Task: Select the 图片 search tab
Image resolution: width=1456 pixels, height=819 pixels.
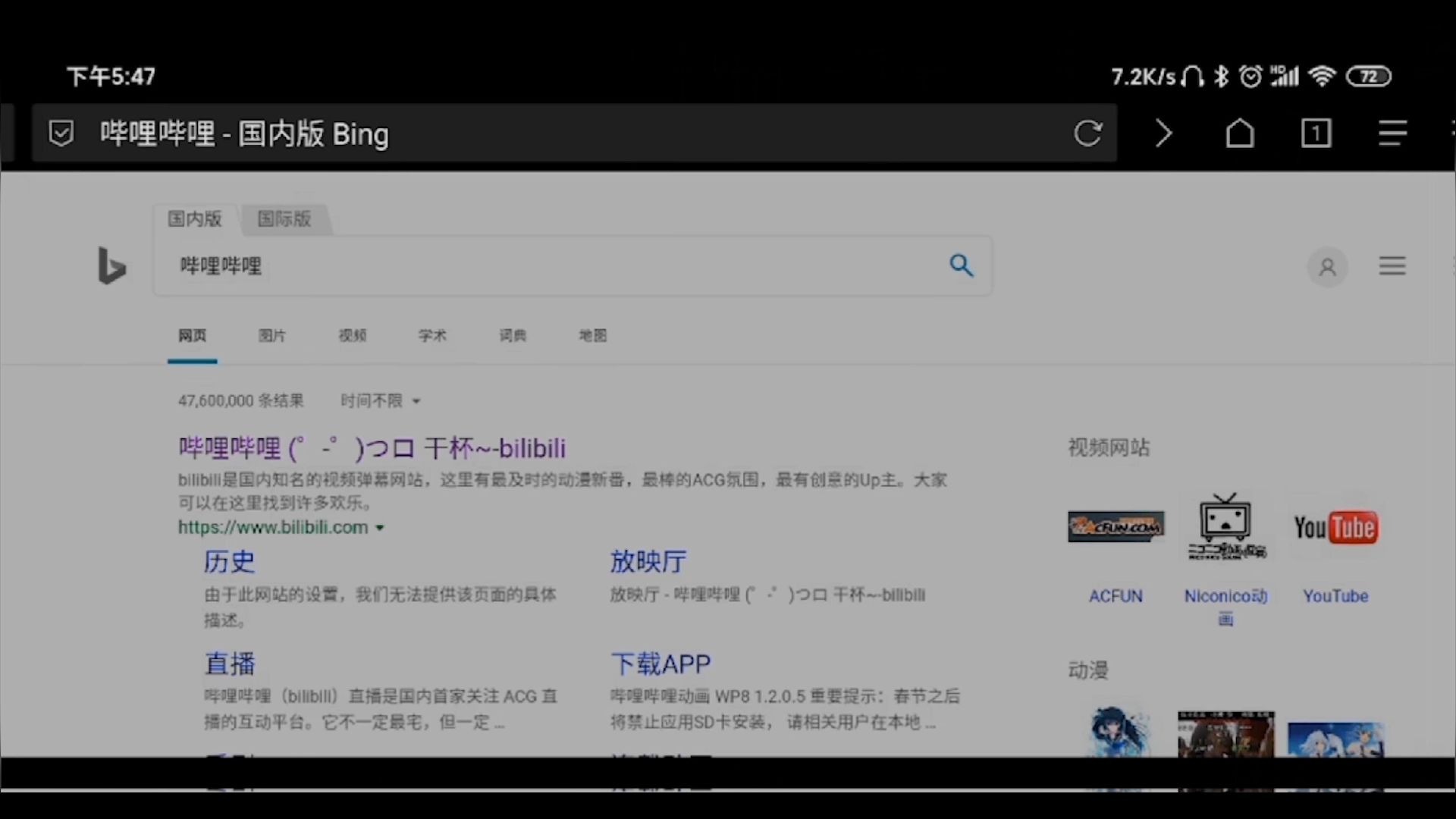Action: pyautogui.click(x=272, y=335)
